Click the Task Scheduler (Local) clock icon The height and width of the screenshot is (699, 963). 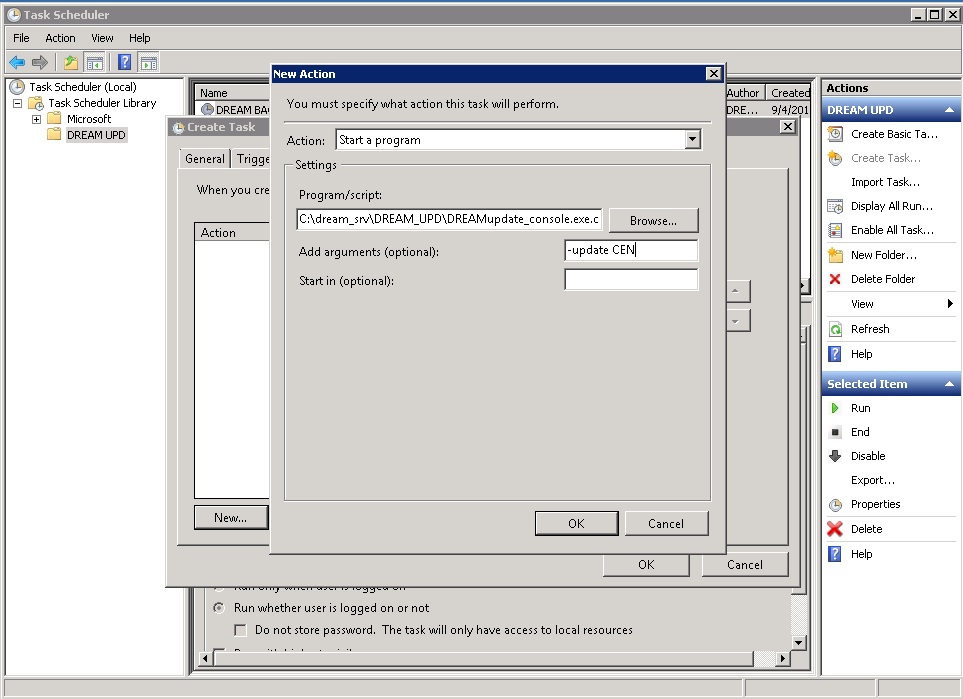[x=17, y=87]
